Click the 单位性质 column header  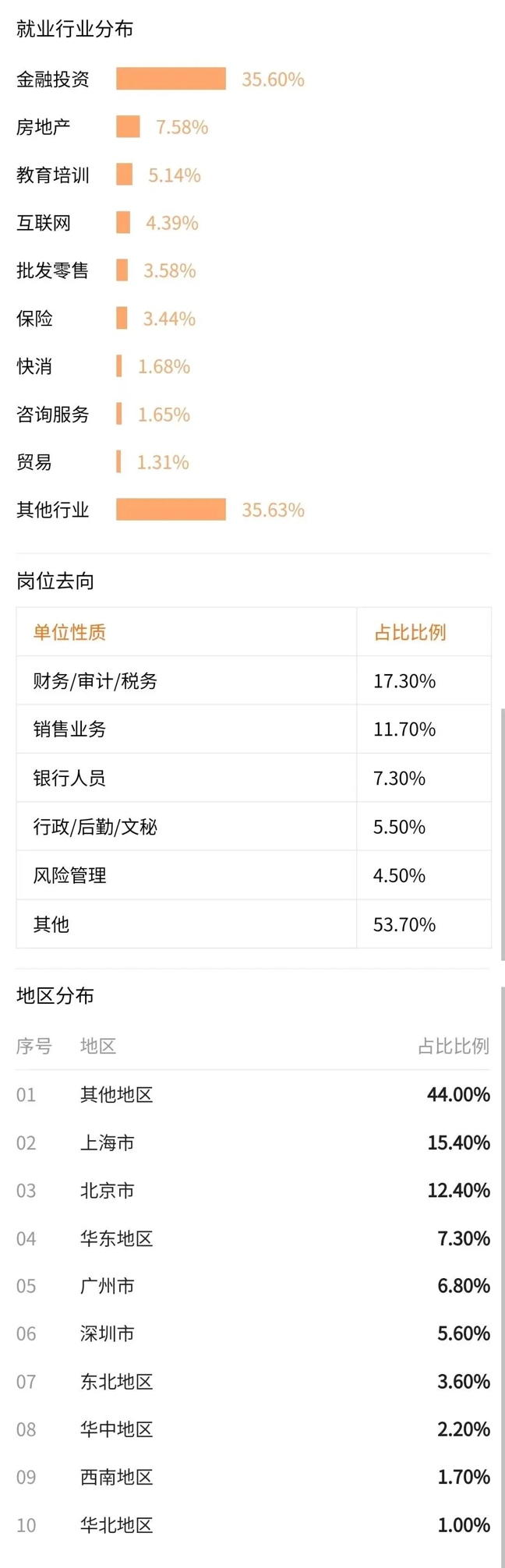69,632
